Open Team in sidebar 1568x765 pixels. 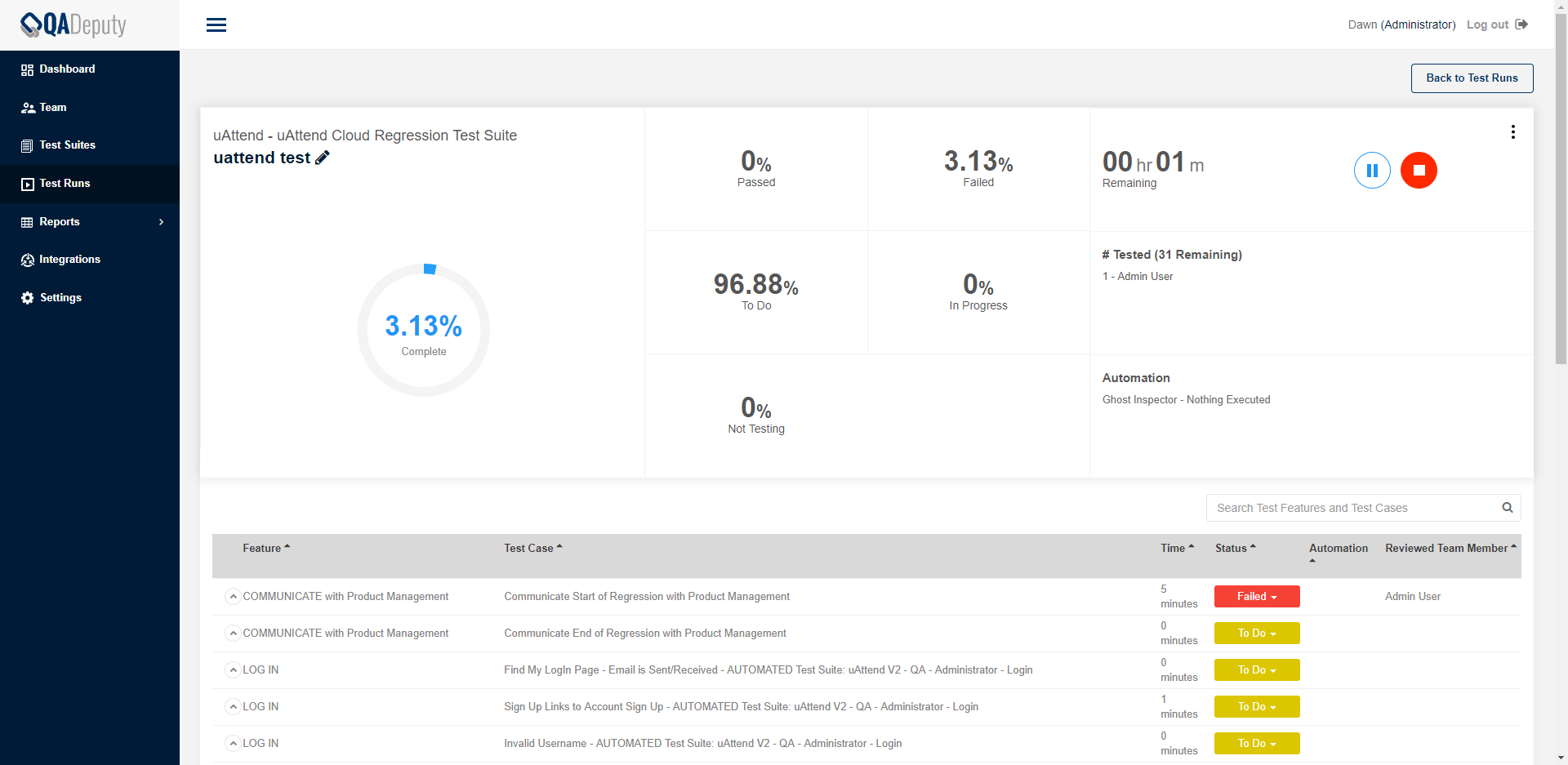click(90, 108)
